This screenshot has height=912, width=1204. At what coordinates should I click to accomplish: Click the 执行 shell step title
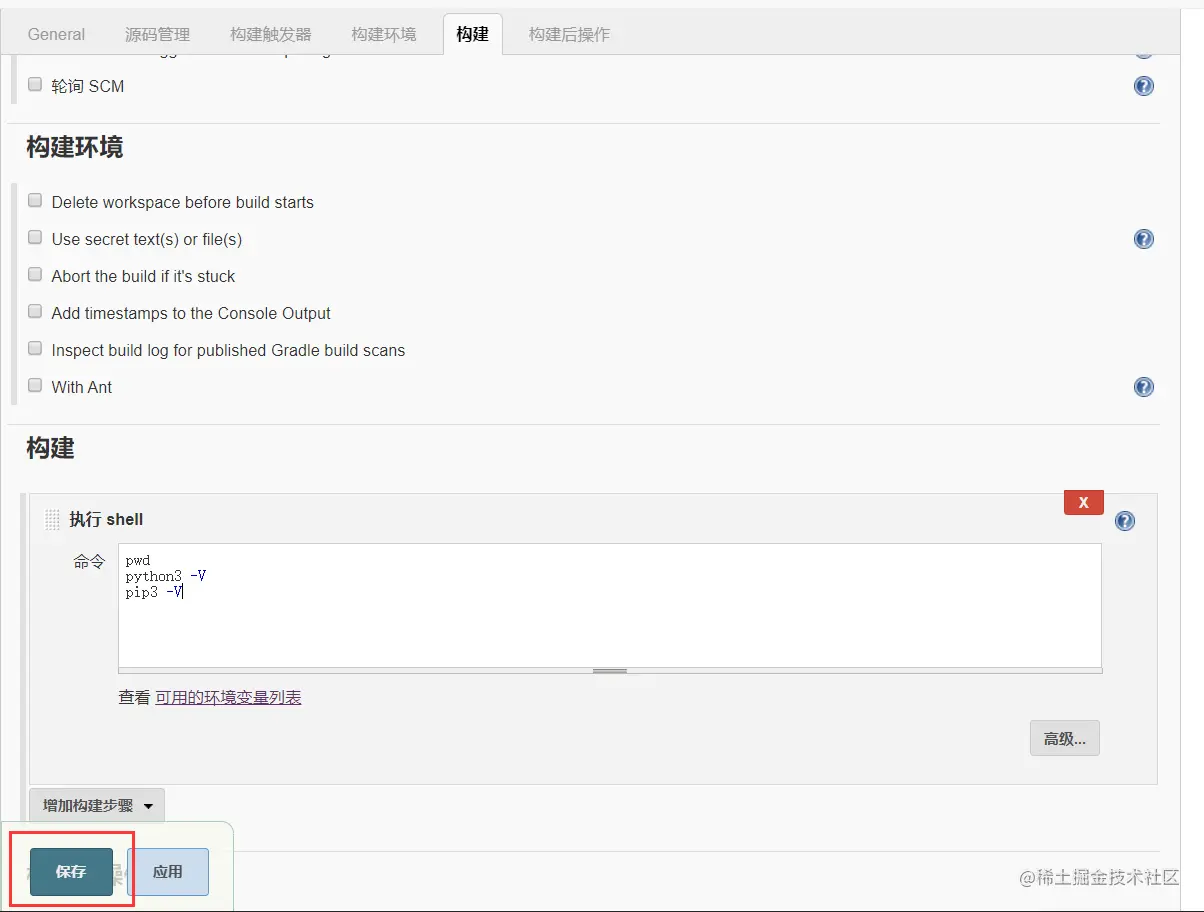click(x=106, y=520)
